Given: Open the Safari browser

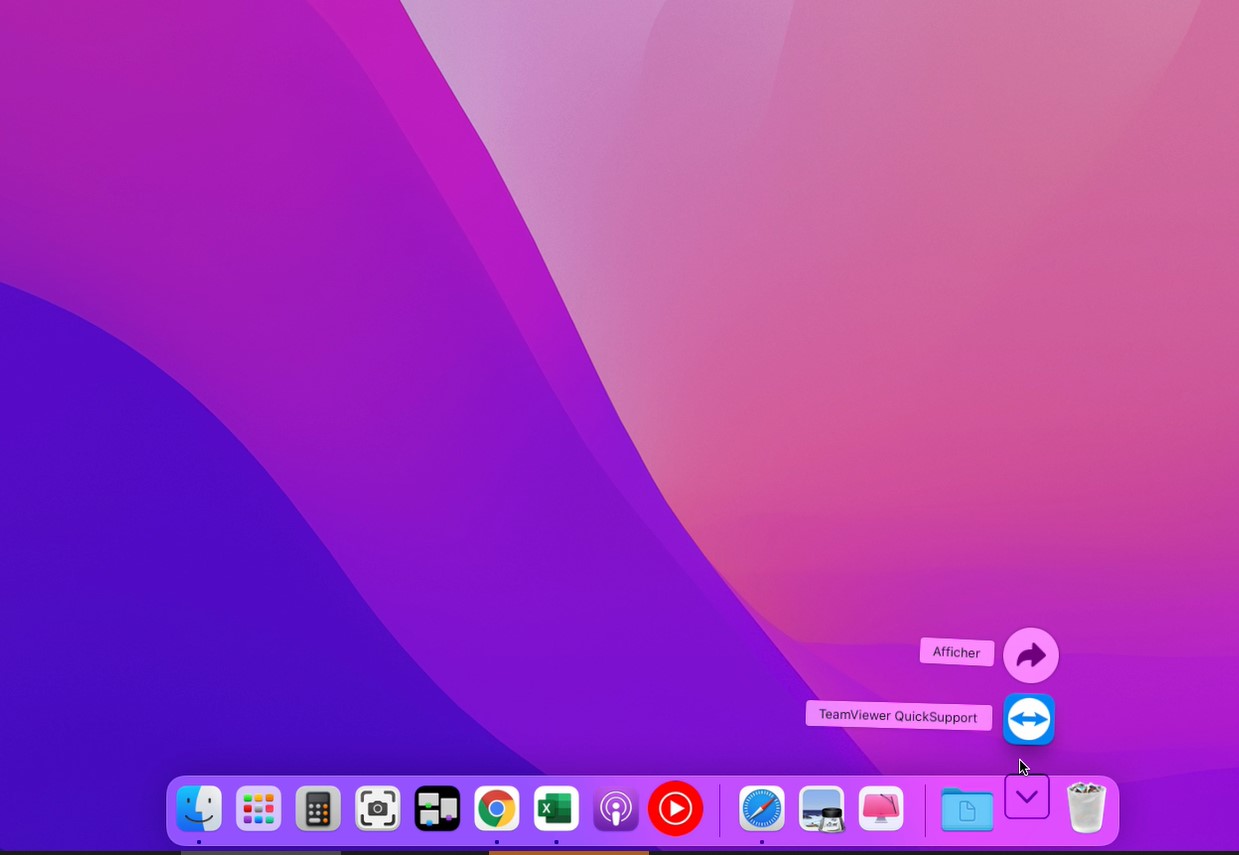Looking at the screenshot, I should 762,809.
